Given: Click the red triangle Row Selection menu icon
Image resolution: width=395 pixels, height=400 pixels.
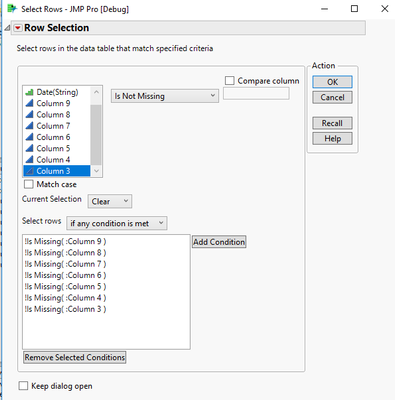Looking at the screenshot, I should (18, 28).
